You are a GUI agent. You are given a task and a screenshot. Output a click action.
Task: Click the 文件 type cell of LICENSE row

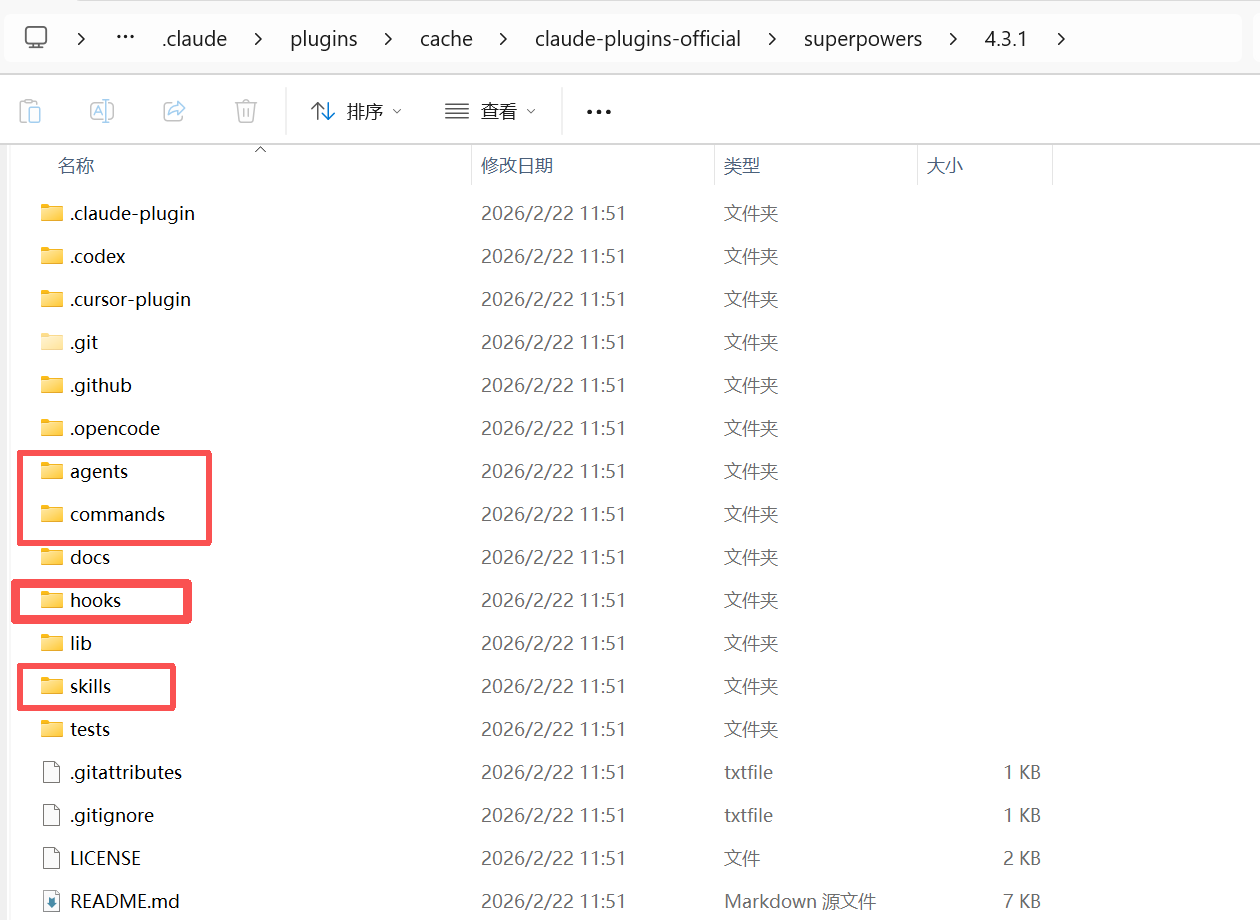click(742, 858)
